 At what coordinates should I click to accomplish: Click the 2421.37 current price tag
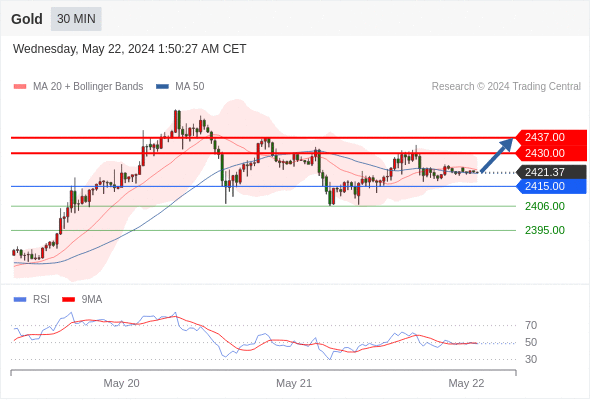coord(551,172)
